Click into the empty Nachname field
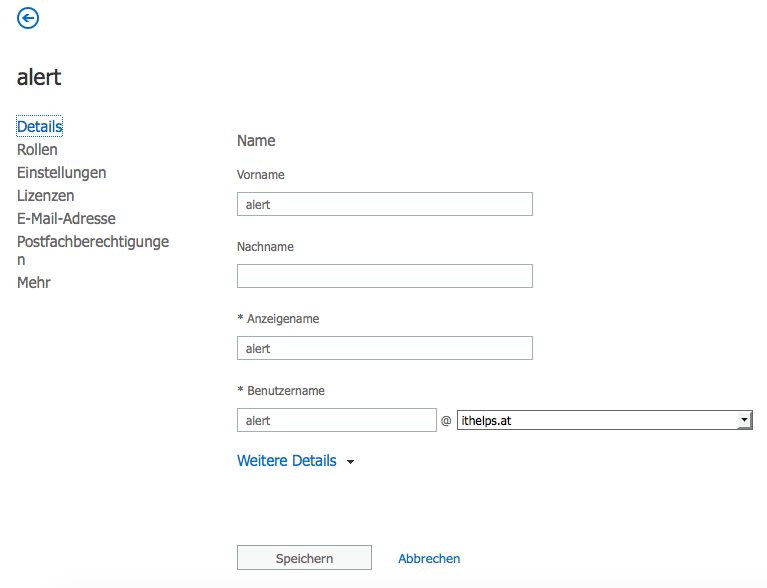767x588 pixels. tap(385, 276)
